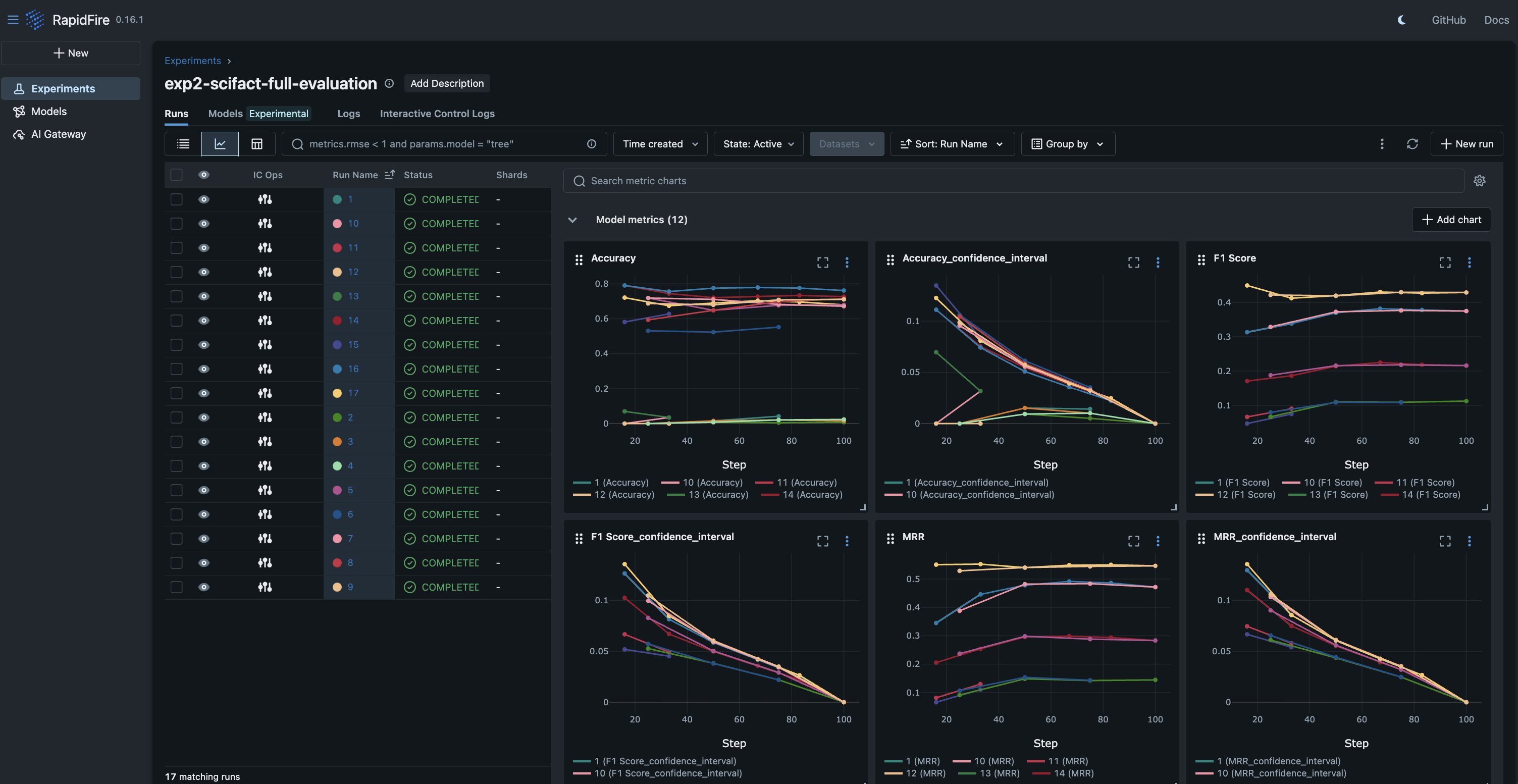Check the checkbox for run 15

point(176,345)
